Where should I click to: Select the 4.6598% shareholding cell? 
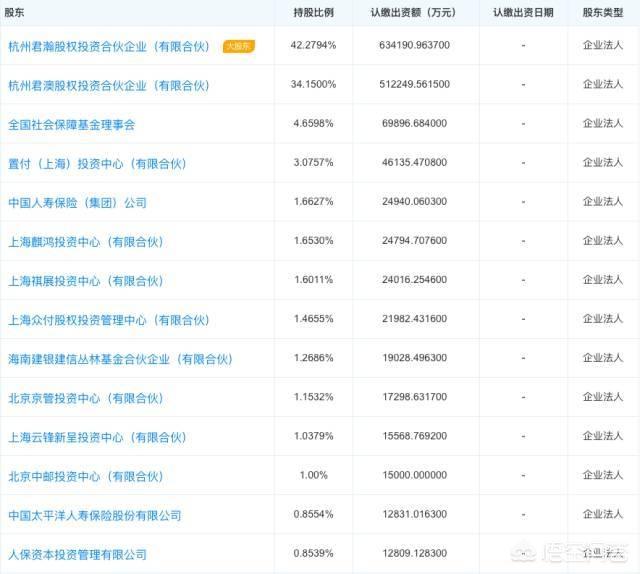tap(313, 123)
